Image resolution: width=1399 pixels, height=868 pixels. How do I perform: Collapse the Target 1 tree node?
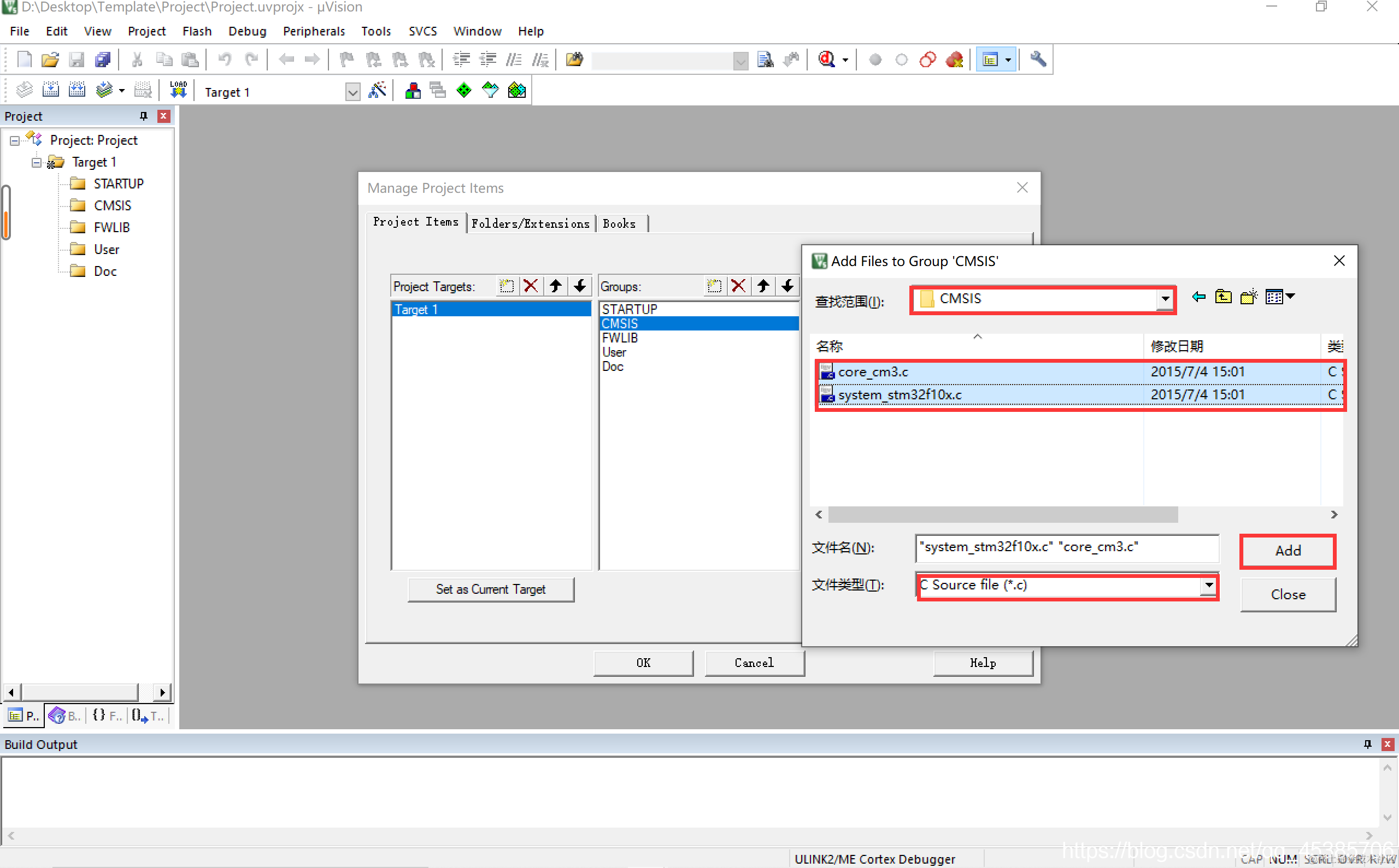[36, 162]
